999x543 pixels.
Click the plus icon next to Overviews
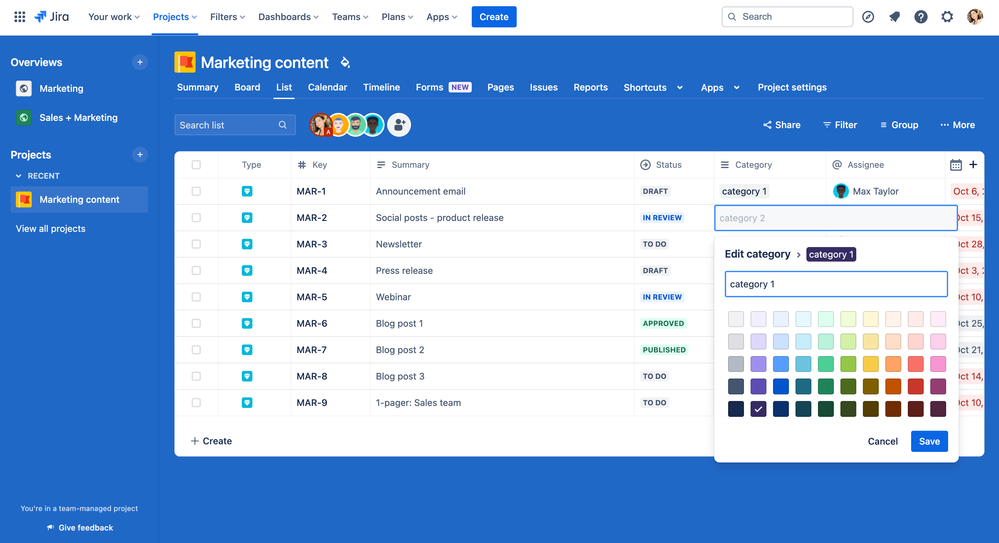pyautogui.click(x=140, y=62)
